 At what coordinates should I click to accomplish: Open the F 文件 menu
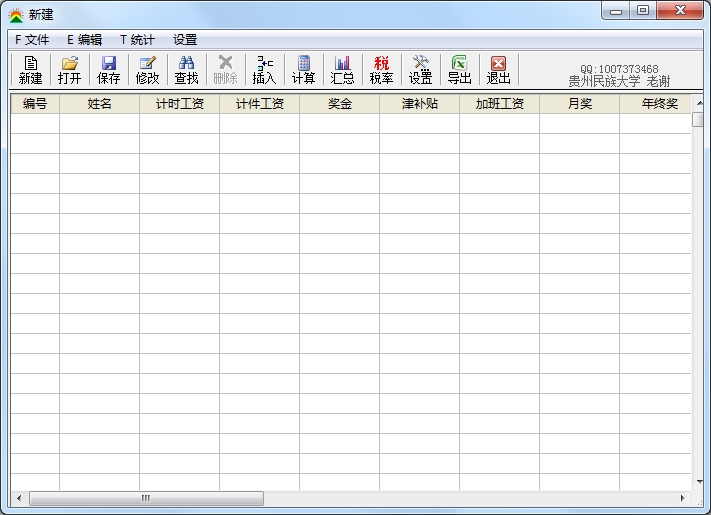point(32,40)
